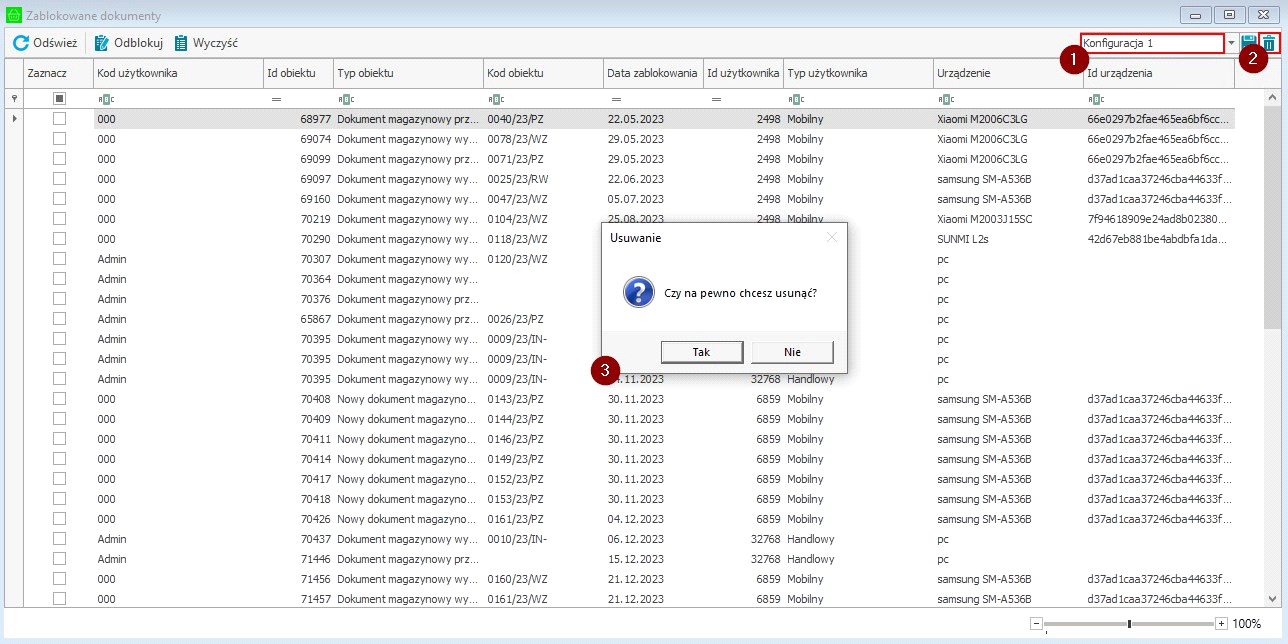Click filter operator icon under Id obiektu
Viewport: 1288px width, 644px height.
click(276, 99)
